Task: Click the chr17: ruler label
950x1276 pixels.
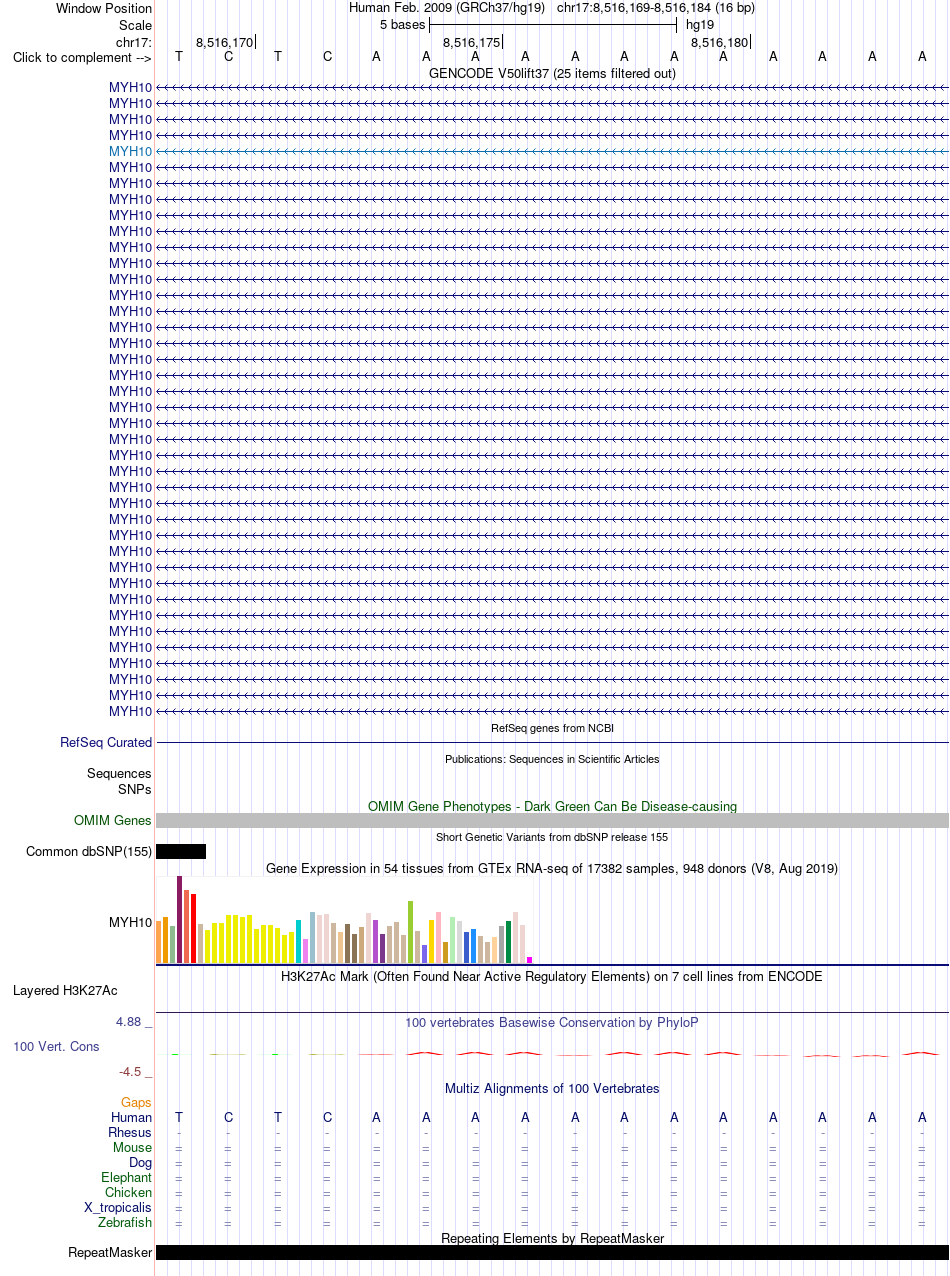Action: pyautogui.click(x=134, y=41)
